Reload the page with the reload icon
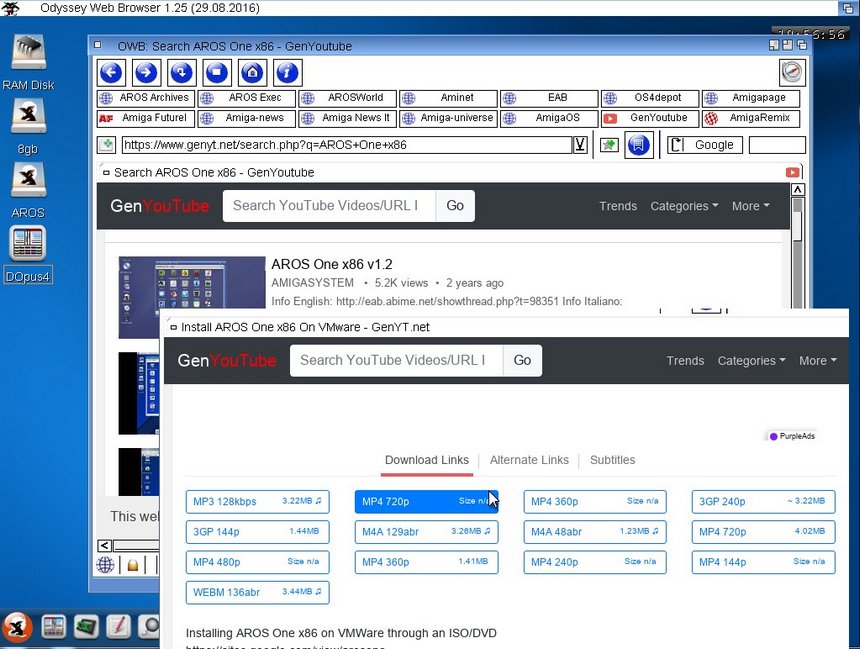The height and width of the screenshot is (649, 860). click(x=181, y=72)
